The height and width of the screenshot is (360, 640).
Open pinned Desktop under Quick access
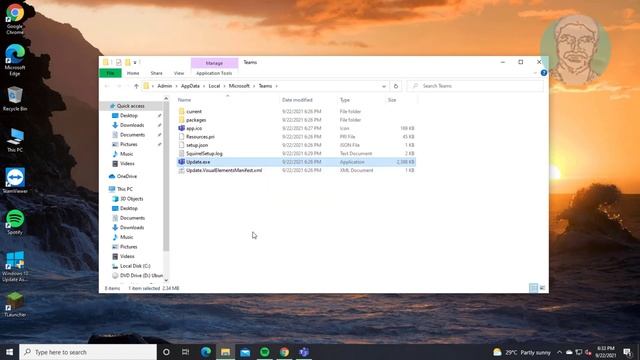pos(129,116)
